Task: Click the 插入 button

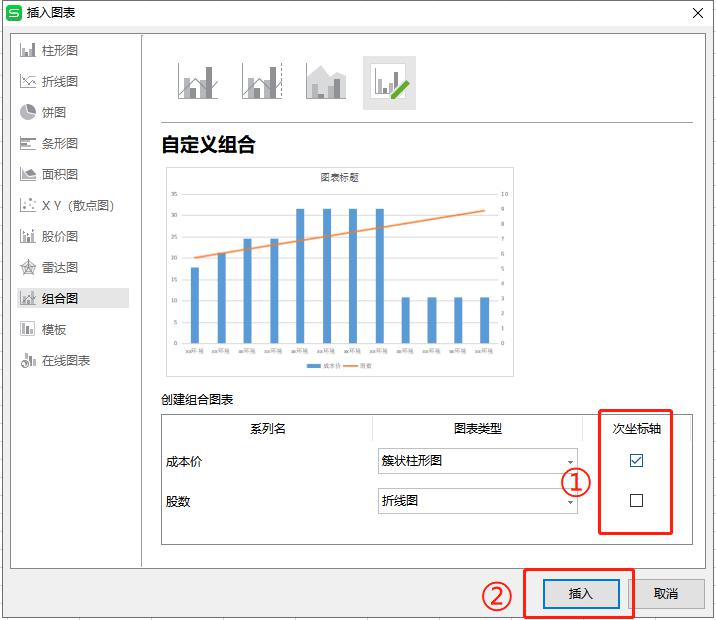Action: pyautogui.click(x=581, y=593)
